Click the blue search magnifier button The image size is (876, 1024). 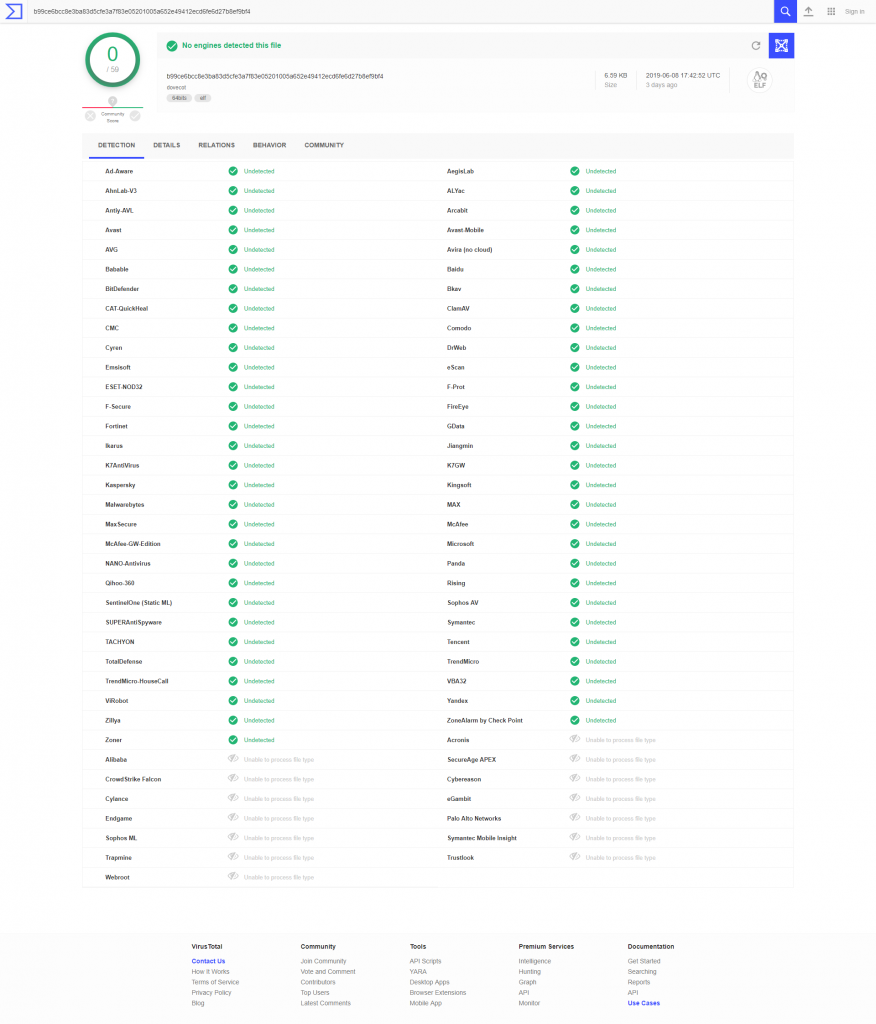click(785, 11)
